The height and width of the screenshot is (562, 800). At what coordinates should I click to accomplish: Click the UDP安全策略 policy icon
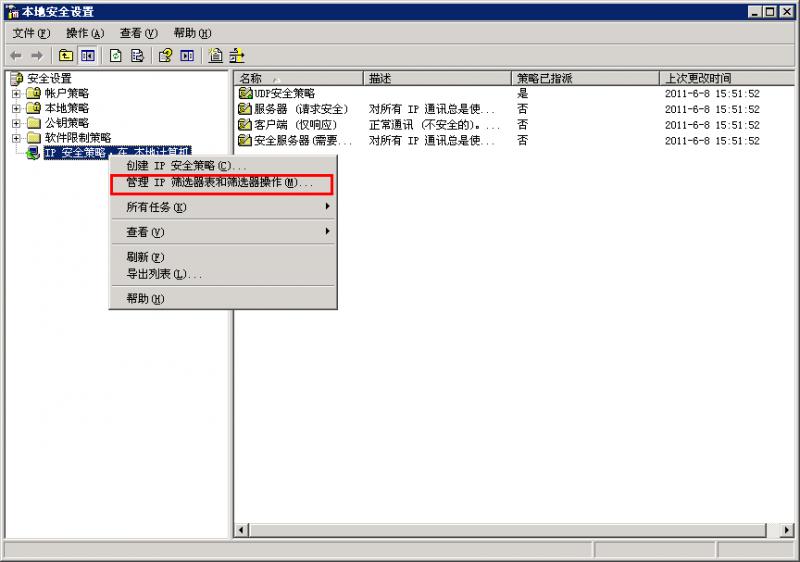pyautogui.click(x=245, y=93)
